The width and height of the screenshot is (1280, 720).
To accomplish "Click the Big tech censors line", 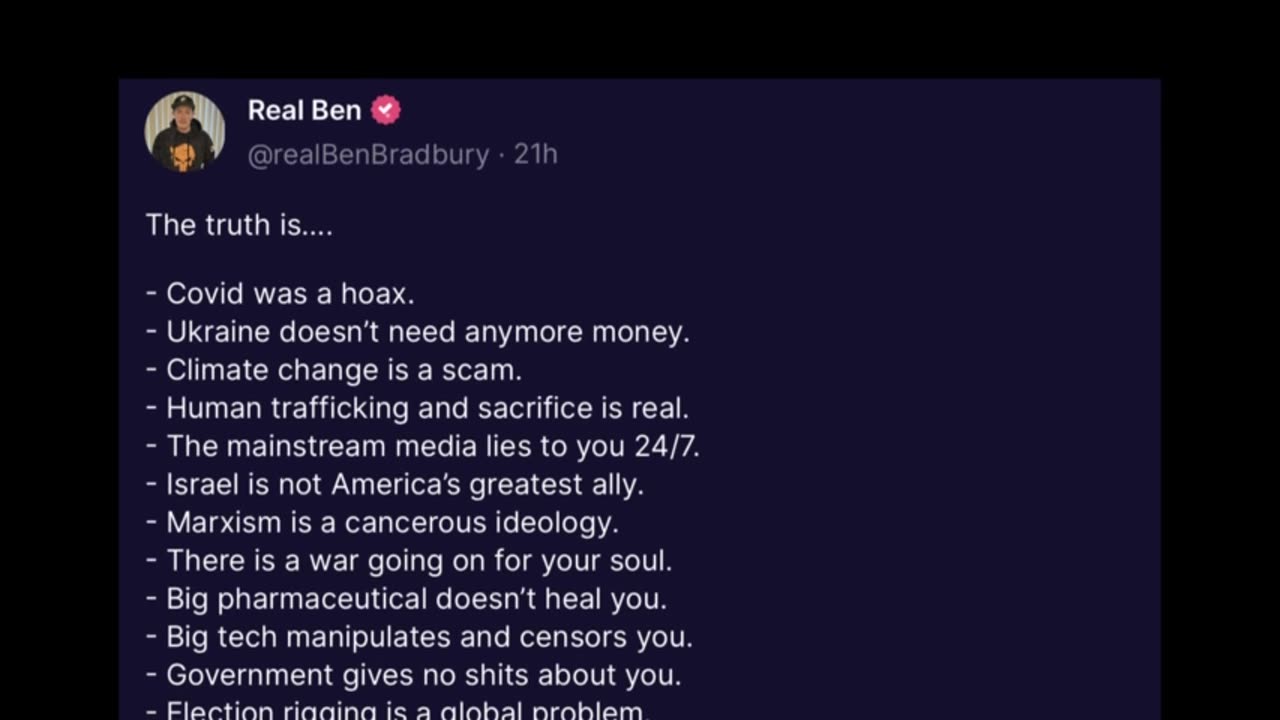I will [x=419, y=636].
